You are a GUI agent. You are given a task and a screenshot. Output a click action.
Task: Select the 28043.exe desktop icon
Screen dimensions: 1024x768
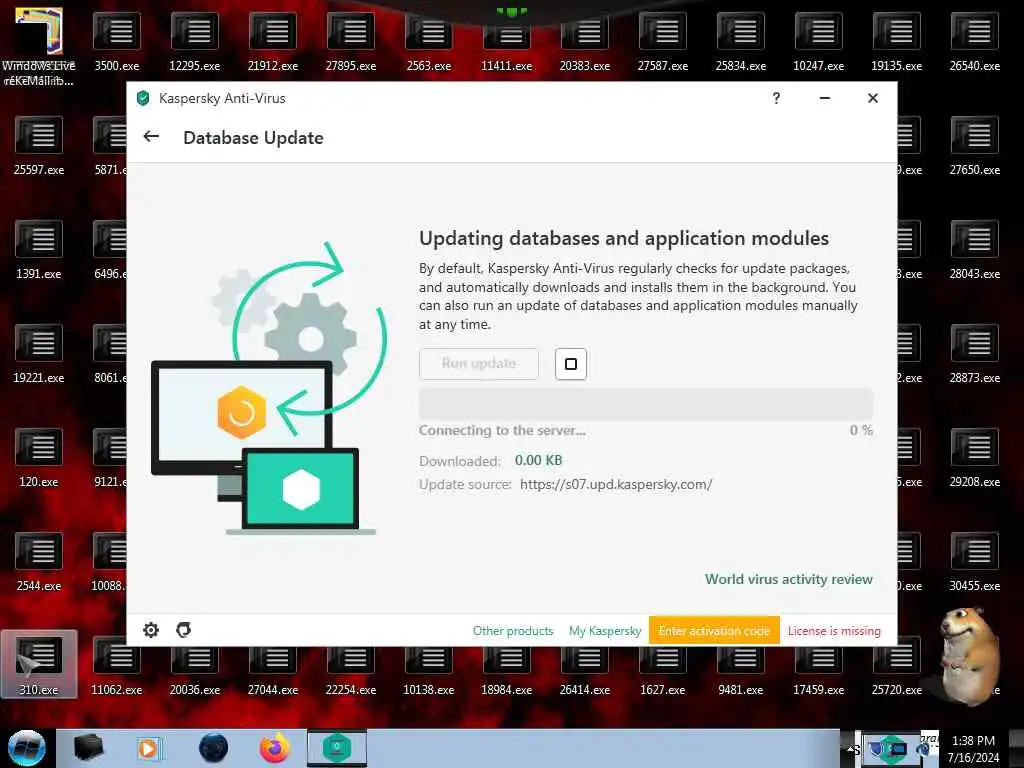click(x=974, y=251)
